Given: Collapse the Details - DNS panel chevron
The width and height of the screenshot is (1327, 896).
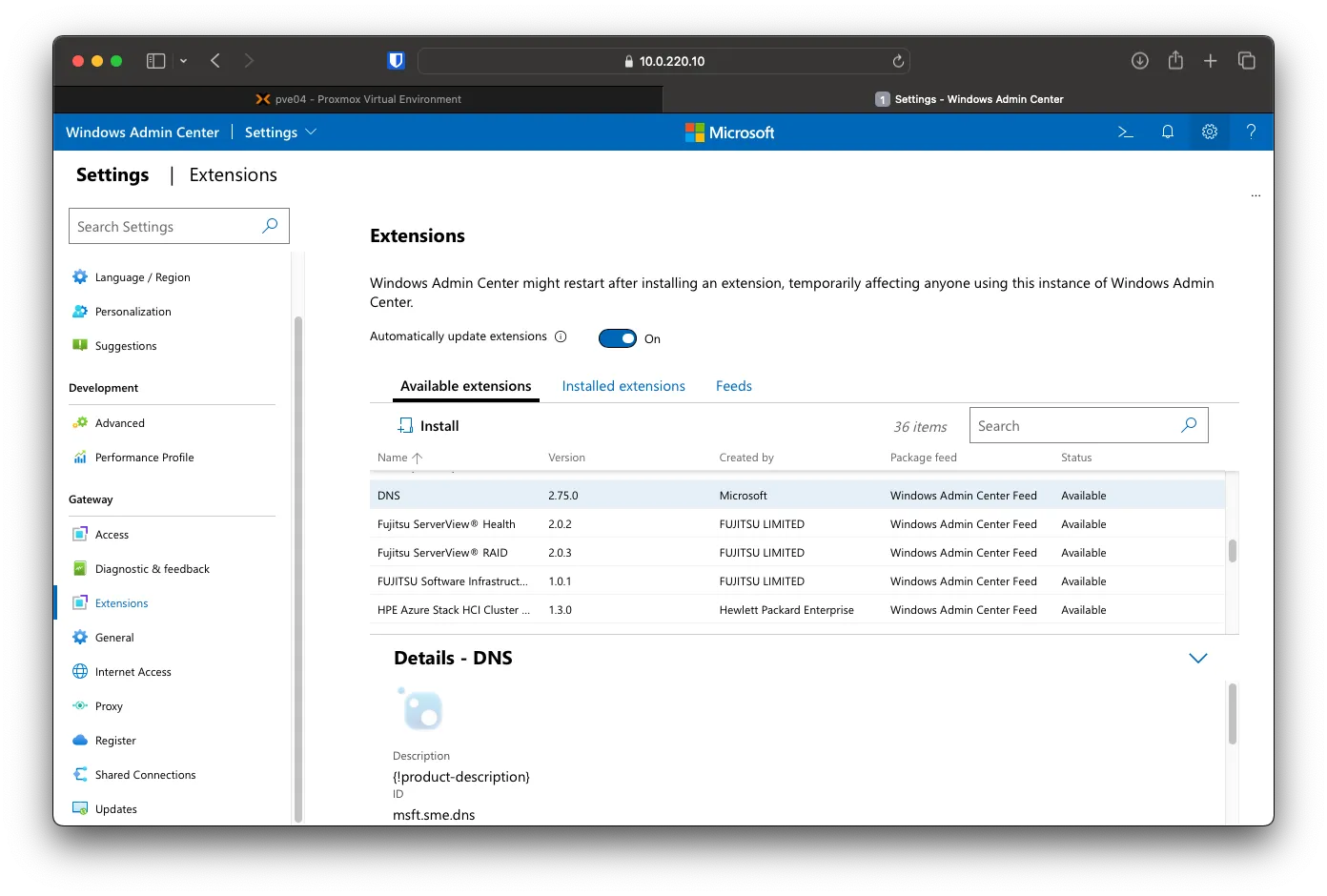Looking at the screenshot, I should [1198, 659].
